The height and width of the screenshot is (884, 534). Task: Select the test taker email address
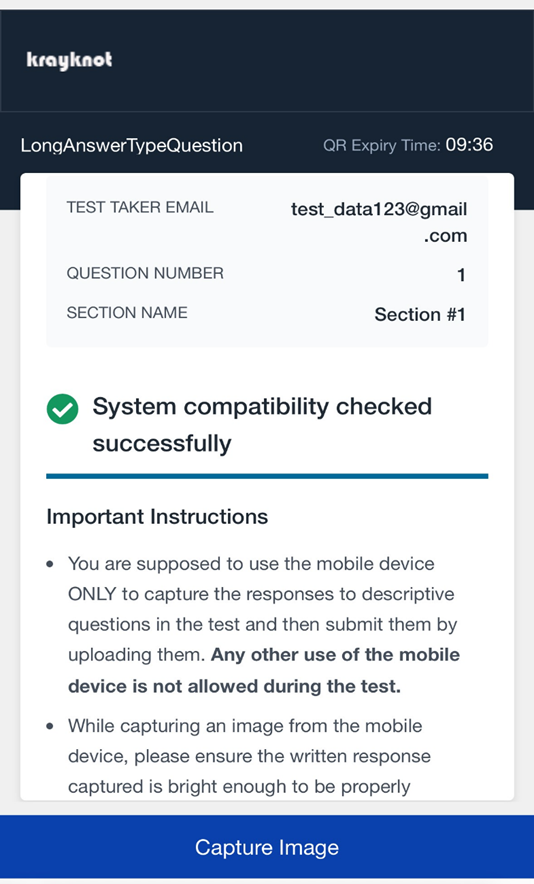click(x=379, y=222)
